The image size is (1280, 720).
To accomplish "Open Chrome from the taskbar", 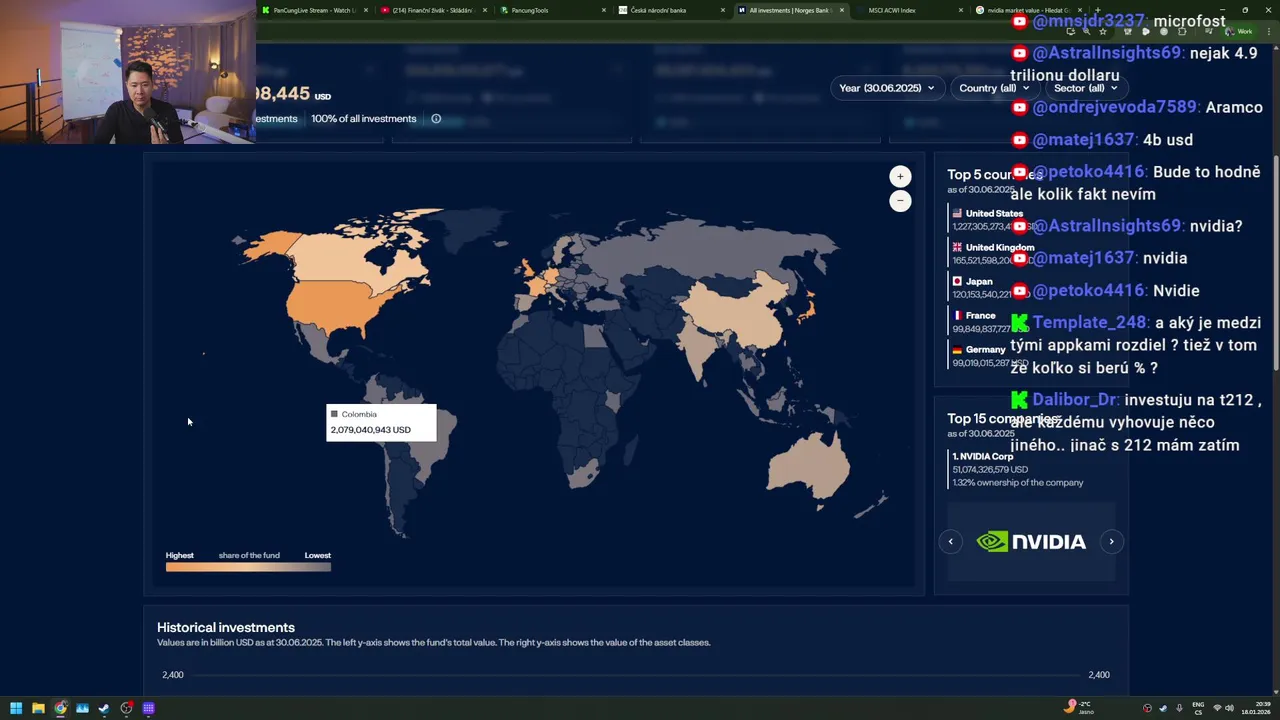I will pos(61,708).
